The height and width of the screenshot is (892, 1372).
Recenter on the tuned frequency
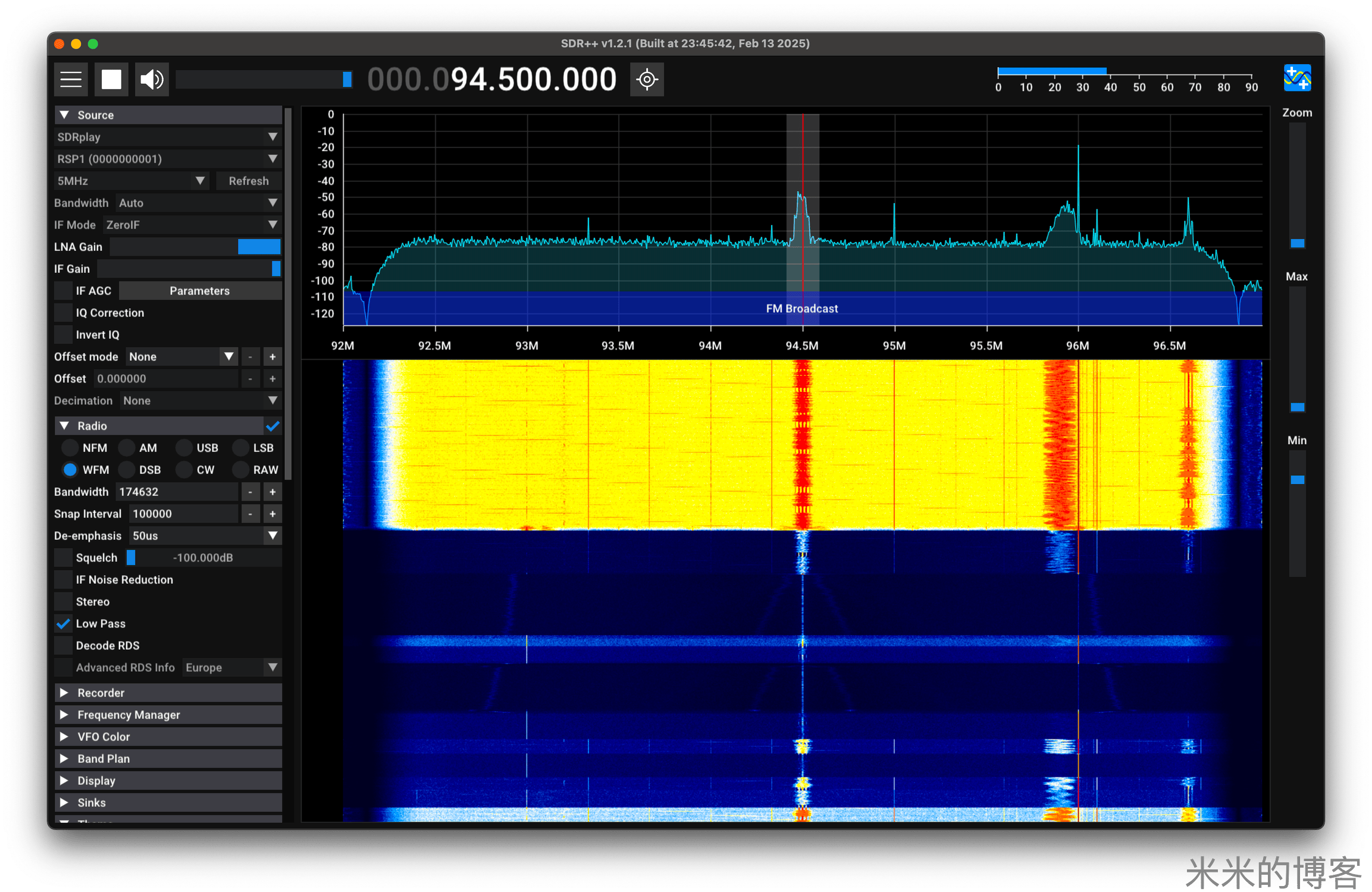click(647, 79)
